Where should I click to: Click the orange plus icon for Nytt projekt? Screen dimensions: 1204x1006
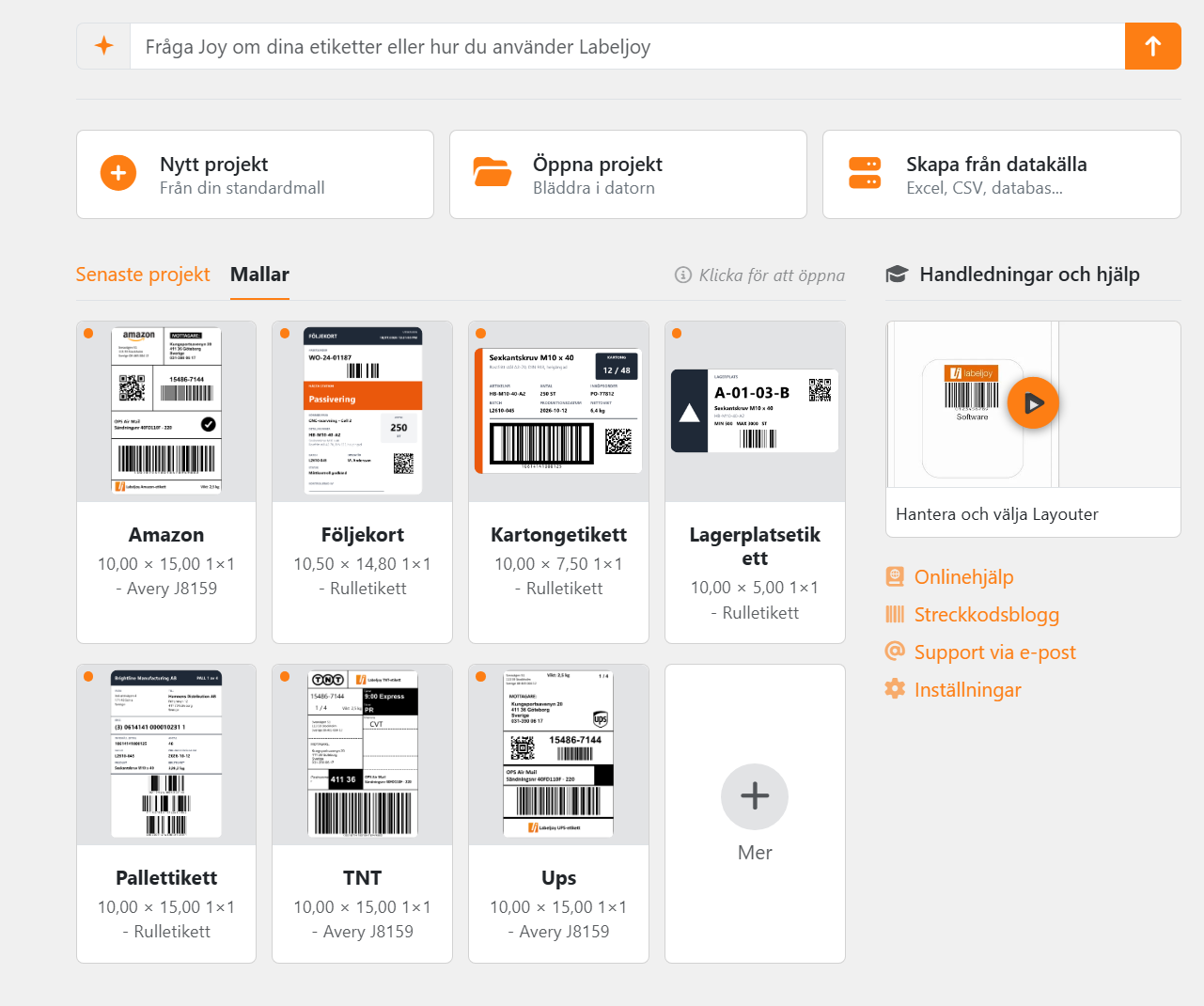coord(118,173)
